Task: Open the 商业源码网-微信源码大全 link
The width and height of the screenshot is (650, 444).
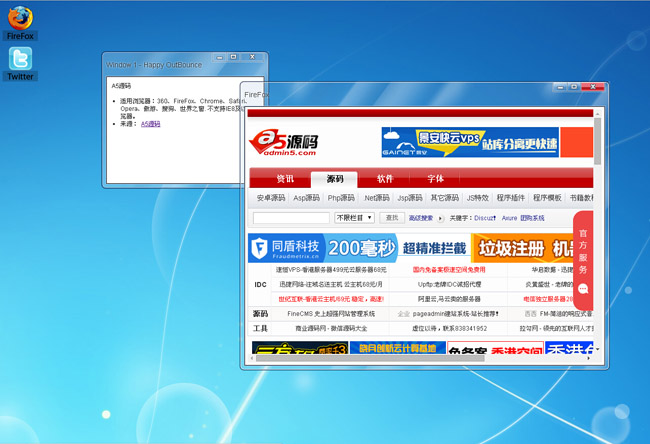Action: (331, 328)
